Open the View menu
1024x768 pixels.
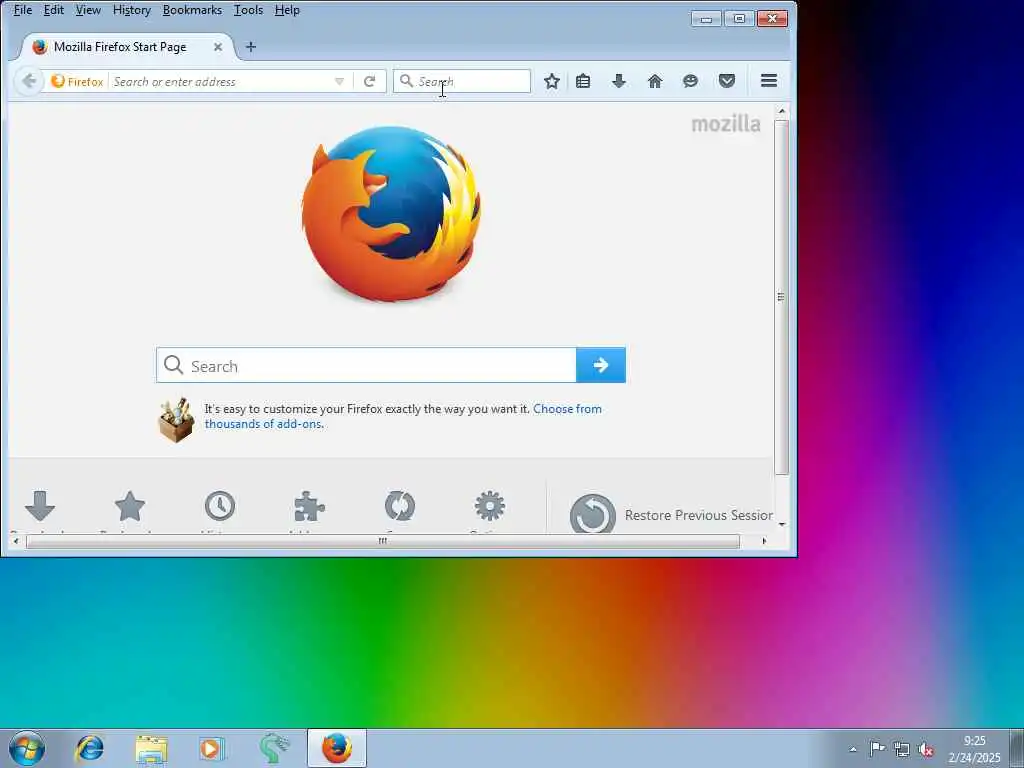tap(88, 10)
